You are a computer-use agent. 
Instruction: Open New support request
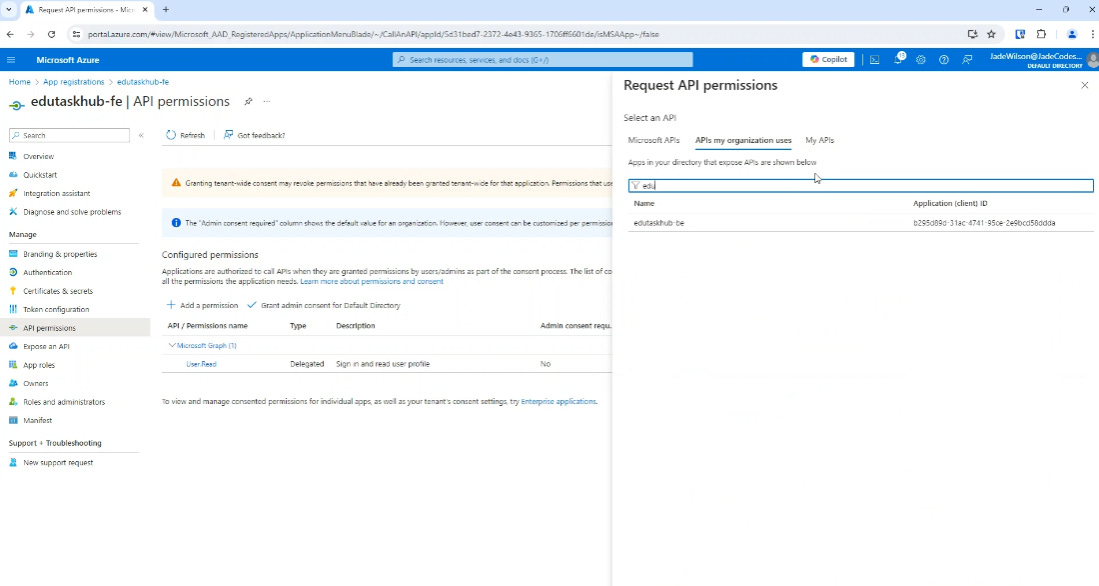58,463
